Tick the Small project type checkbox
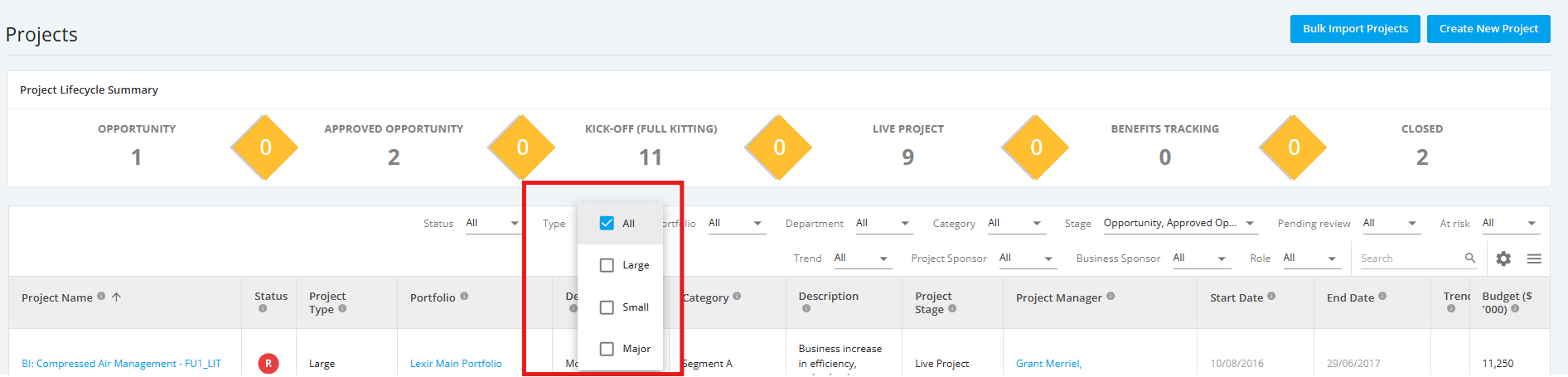1568x377 pixels. pos(607,307)
